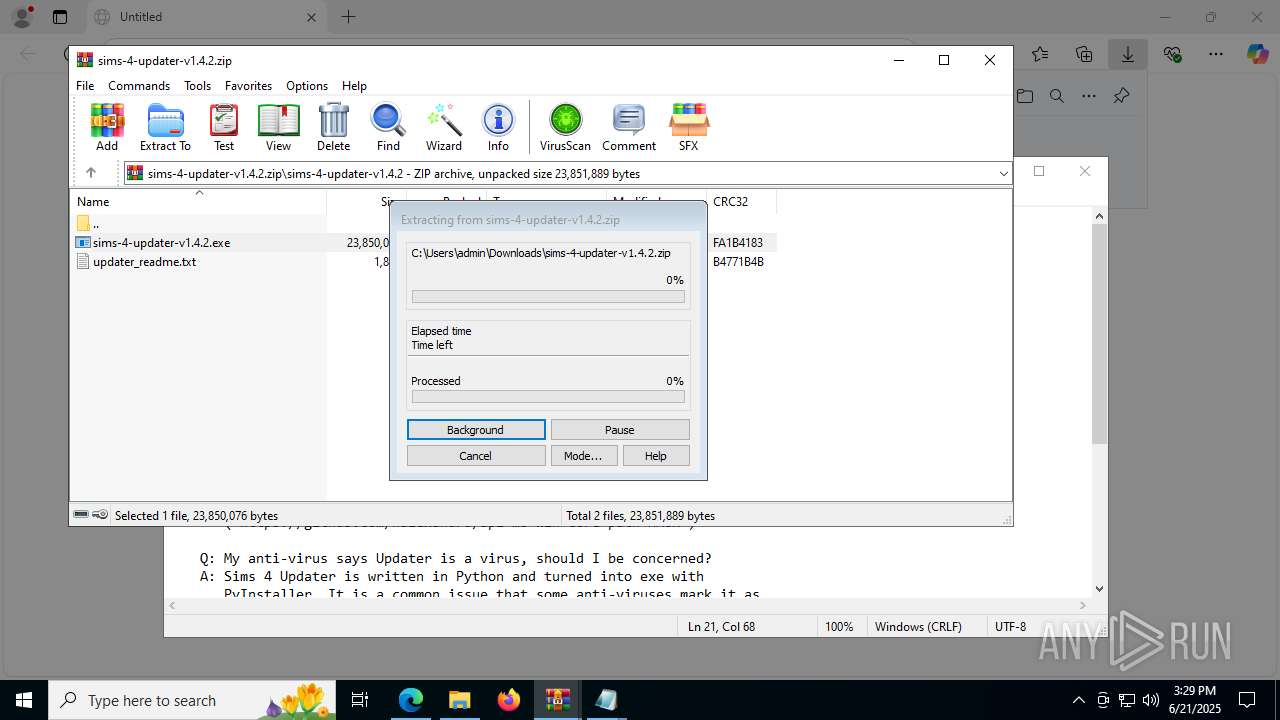The height and width of the screenshot is (720, 1280).
Task: Click the Add toolbar icon in WinRAR
Action: pyautogui.click(x=107, y=127)
